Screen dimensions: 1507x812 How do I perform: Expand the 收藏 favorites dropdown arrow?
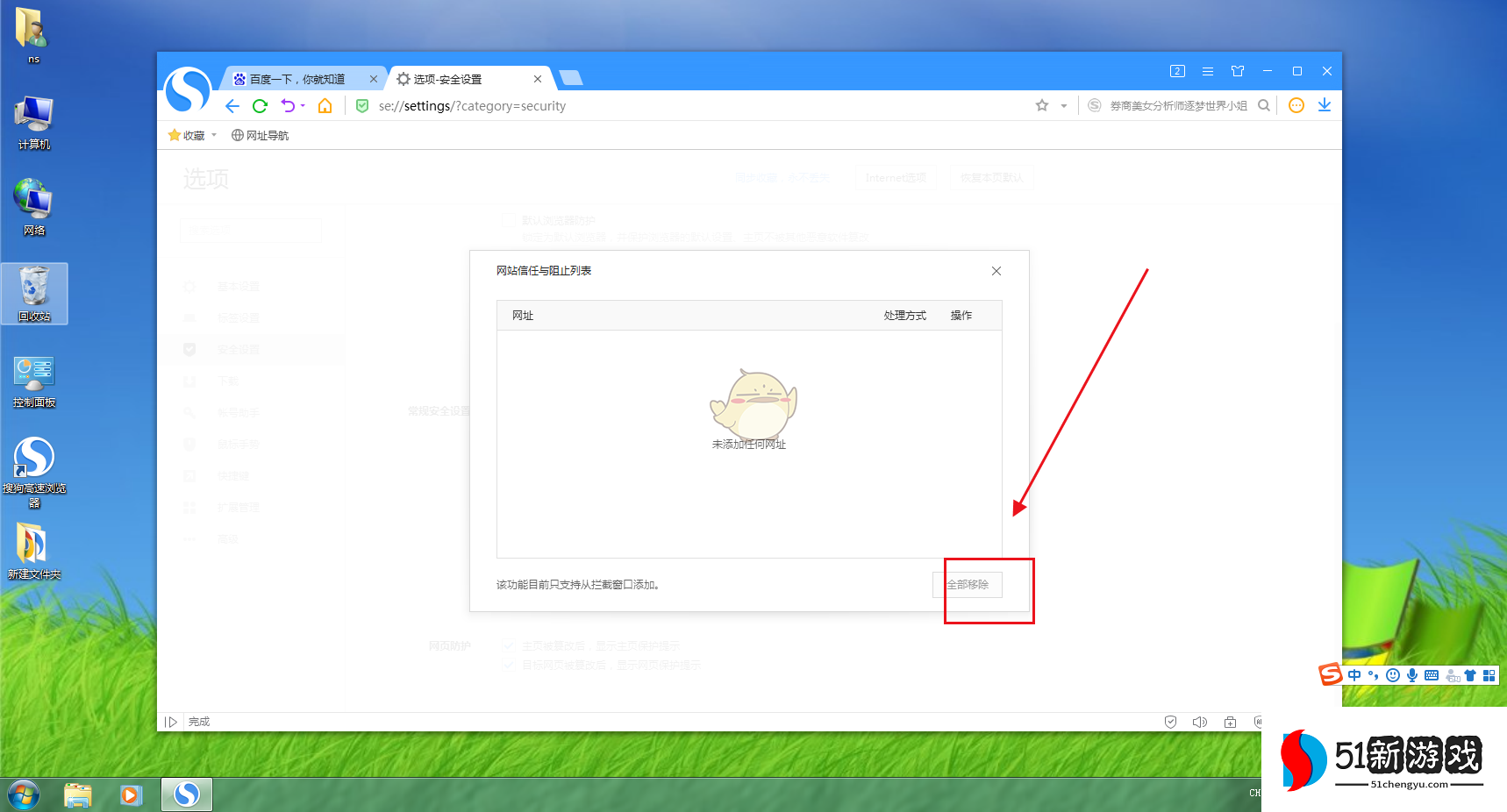point(214,134)
